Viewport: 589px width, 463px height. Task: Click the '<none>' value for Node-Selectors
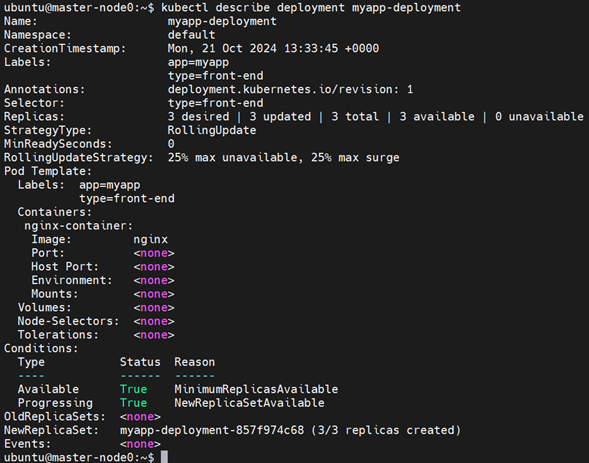pos(154,321)
